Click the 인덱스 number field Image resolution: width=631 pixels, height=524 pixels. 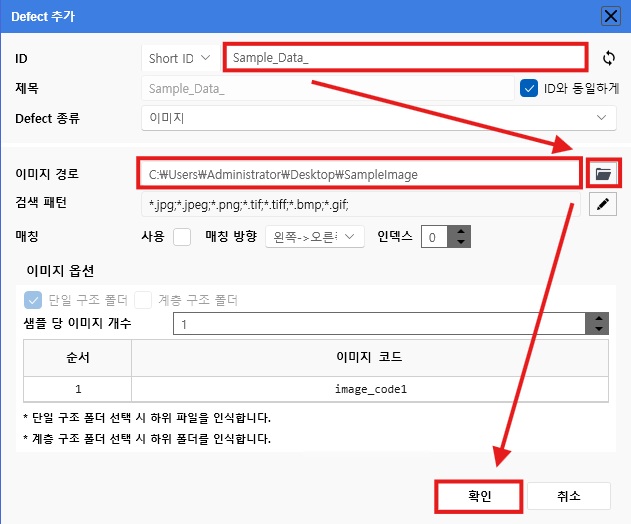point(436,237)
